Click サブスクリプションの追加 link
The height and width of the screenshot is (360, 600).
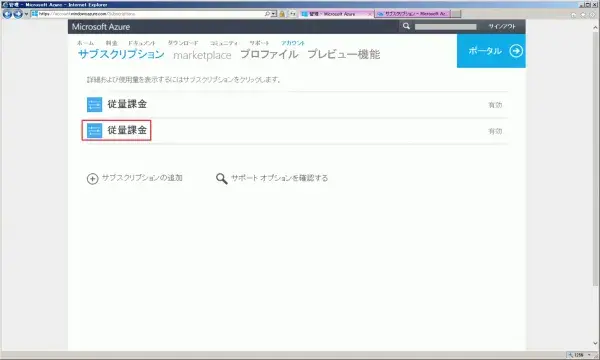click(x=142, y=178)
